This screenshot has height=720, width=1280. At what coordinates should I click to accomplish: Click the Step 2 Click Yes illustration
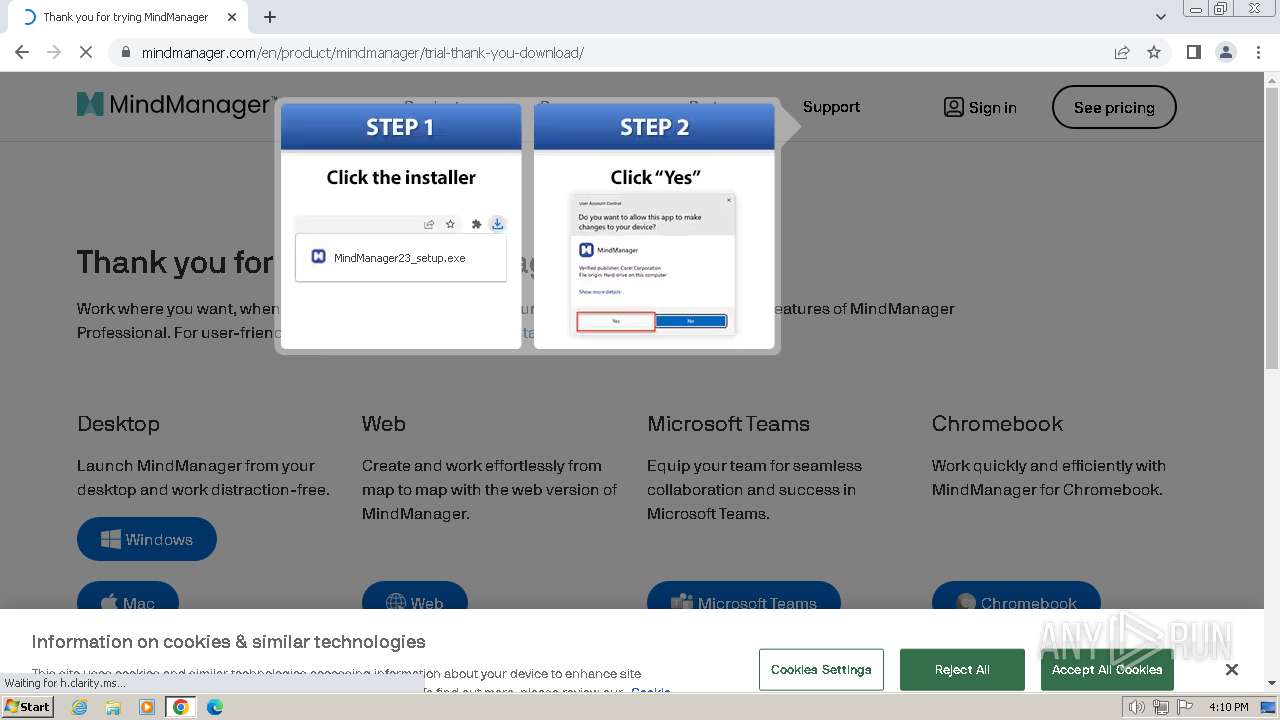654,226
